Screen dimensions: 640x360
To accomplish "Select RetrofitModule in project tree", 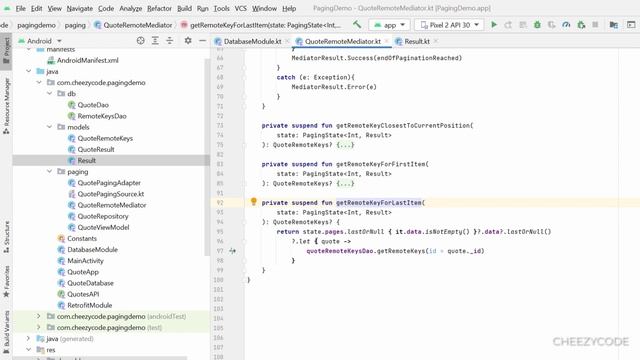I will (x=89, y=305).
